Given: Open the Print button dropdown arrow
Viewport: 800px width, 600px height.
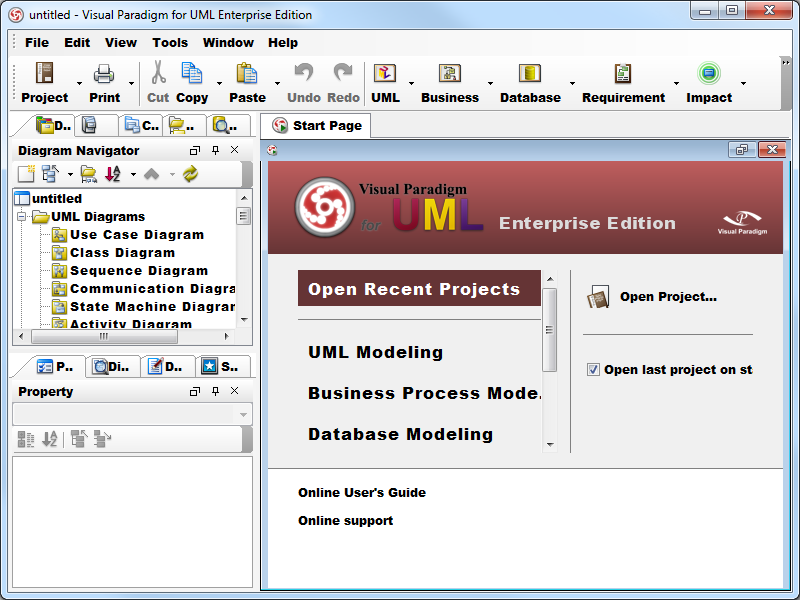Looking at the screenshot, I should [x=131, y=83].
